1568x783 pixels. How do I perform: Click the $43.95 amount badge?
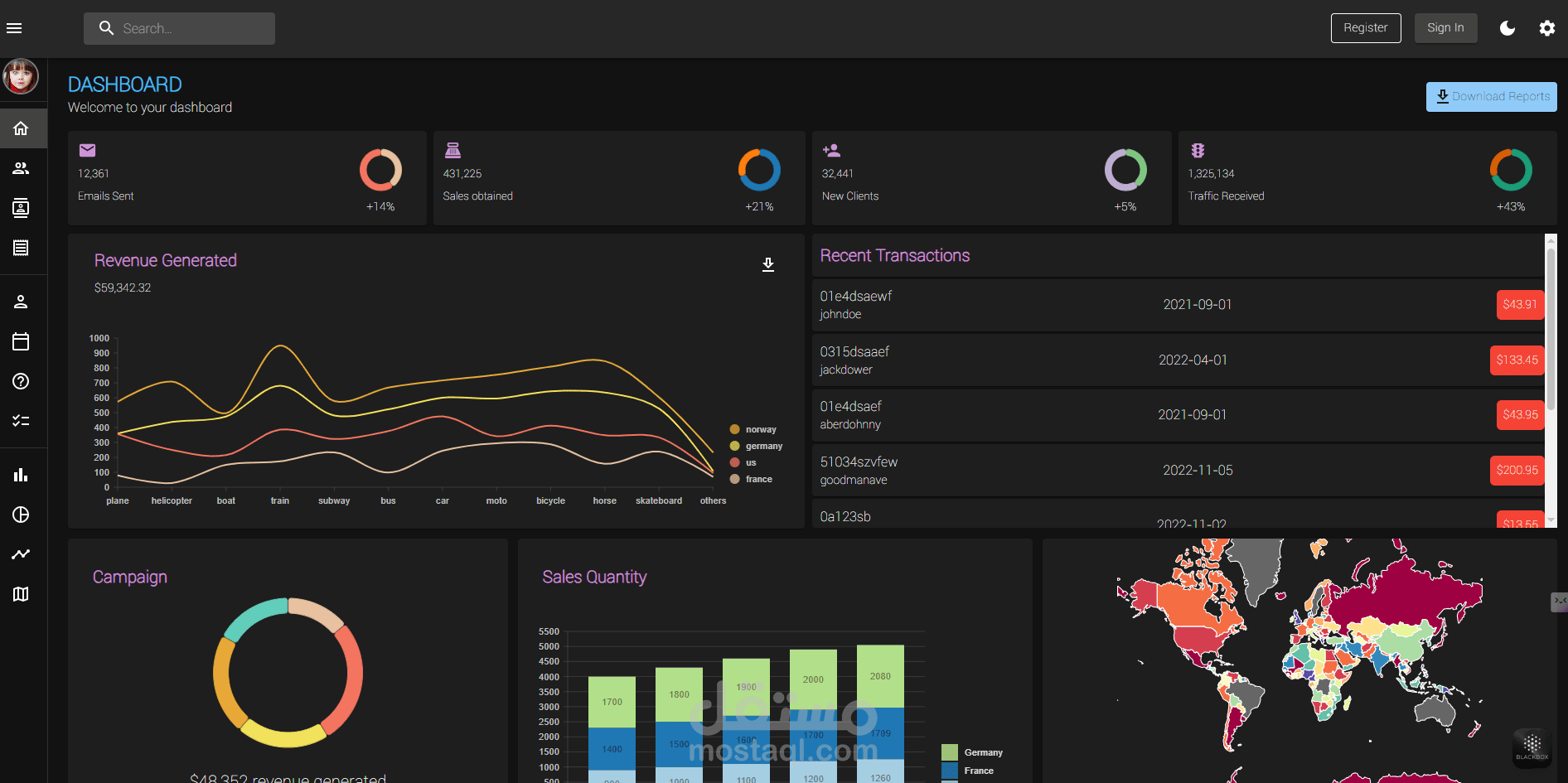click(1520, 414)
